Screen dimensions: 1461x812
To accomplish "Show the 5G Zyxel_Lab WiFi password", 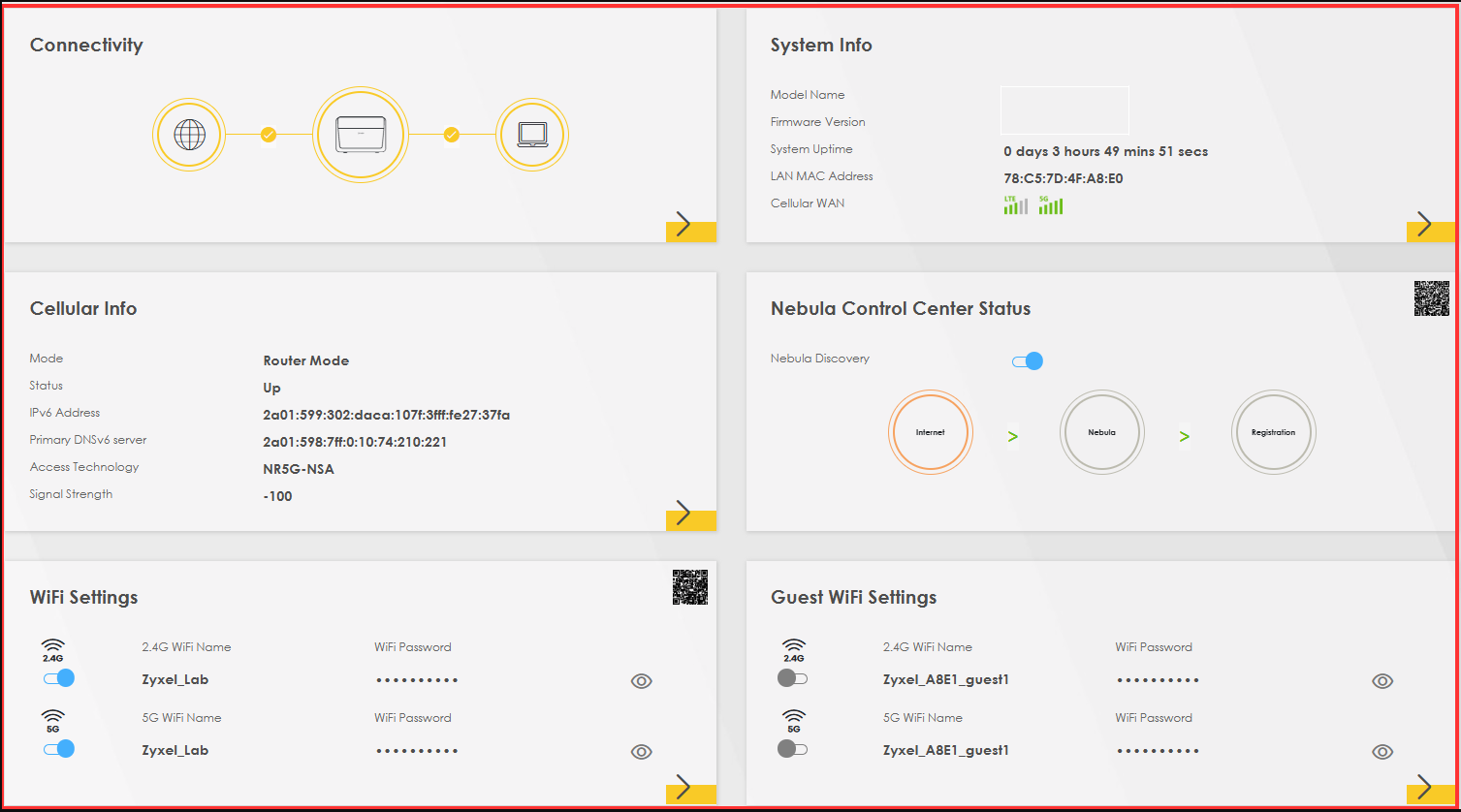I will tap(641, 752).
